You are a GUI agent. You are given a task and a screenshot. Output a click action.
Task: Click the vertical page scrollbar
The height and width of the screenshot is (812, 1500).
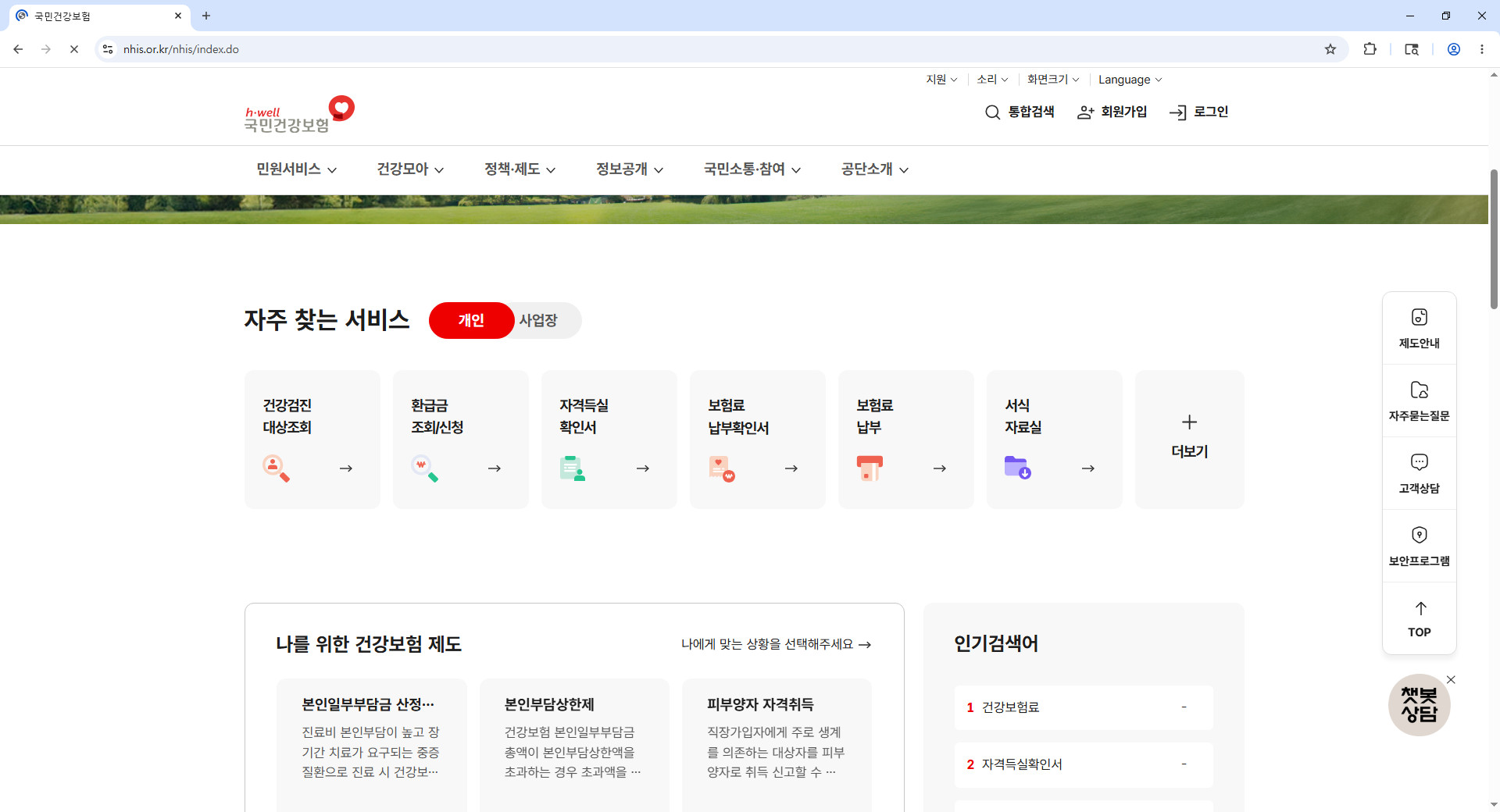click(x=1494, y=239)
